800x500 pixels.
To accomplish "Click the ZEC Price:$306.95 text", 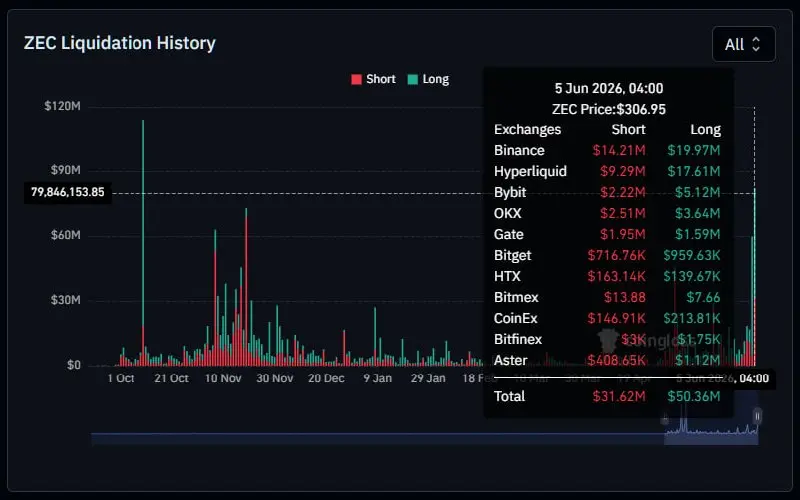I will 609,109.
